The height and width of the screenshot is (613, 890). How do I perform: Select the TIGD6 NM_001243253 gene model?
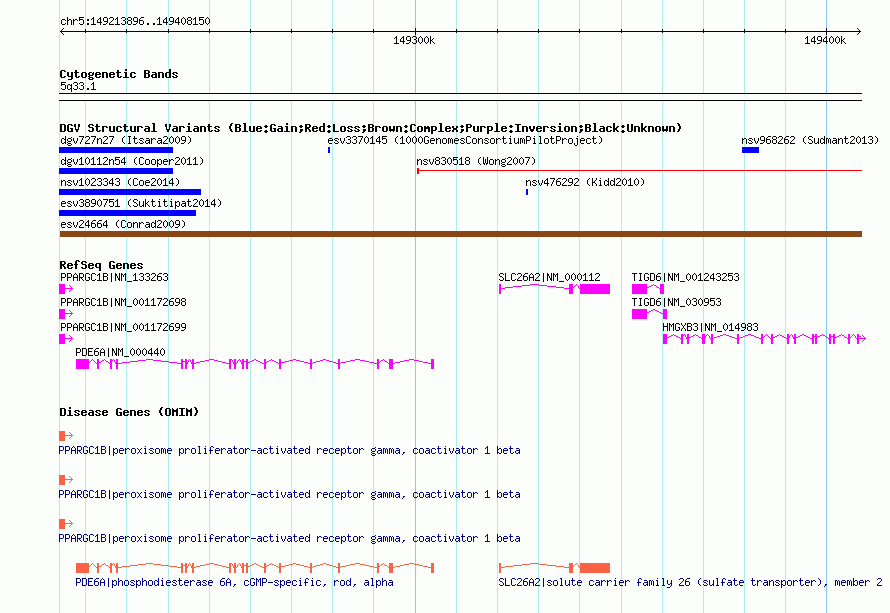[x=648, y=289]
